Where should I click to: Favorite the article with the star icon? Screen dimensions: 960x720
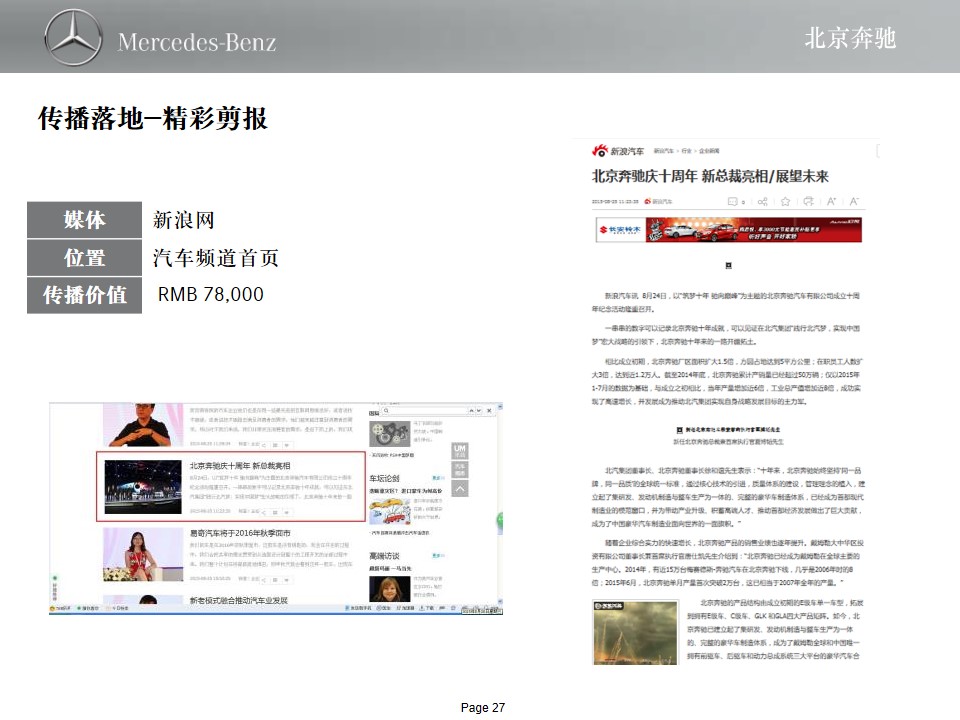[786, 201]
